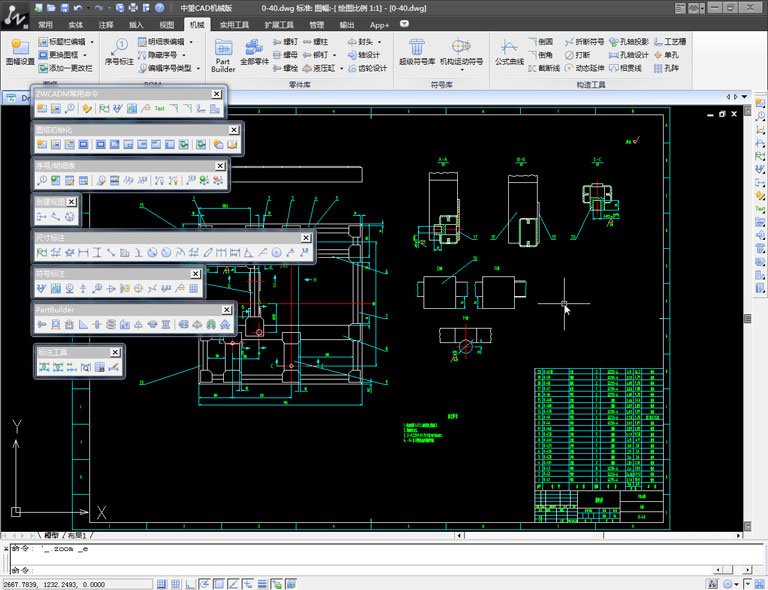The height and width of the screenshot is (590, 768).
Task: Click the 机构运动符号 mechanism symbol button
Action: pos(461,52)
